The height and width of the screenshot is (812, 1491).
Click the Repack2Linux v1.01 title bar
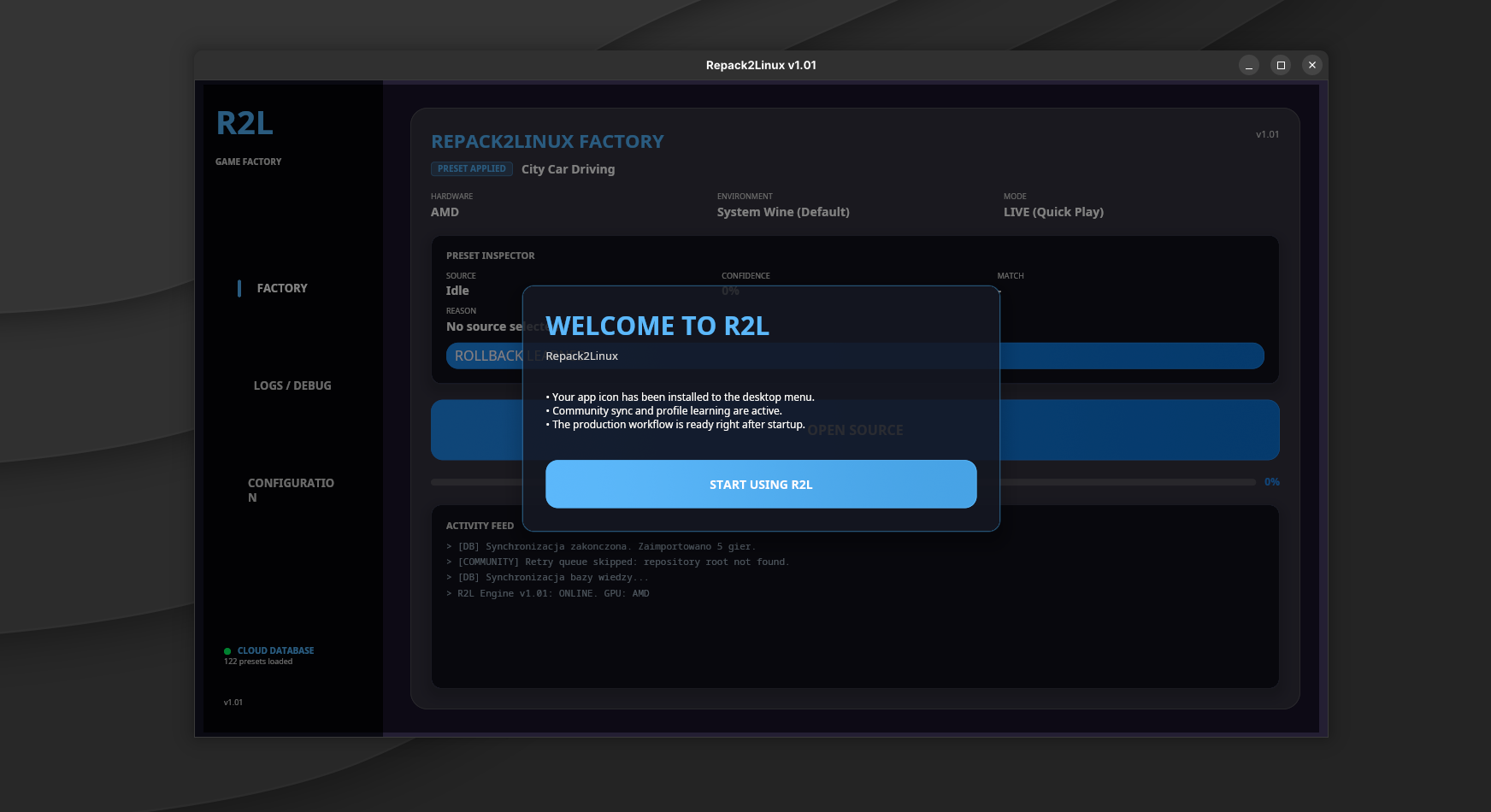[761, 65]
